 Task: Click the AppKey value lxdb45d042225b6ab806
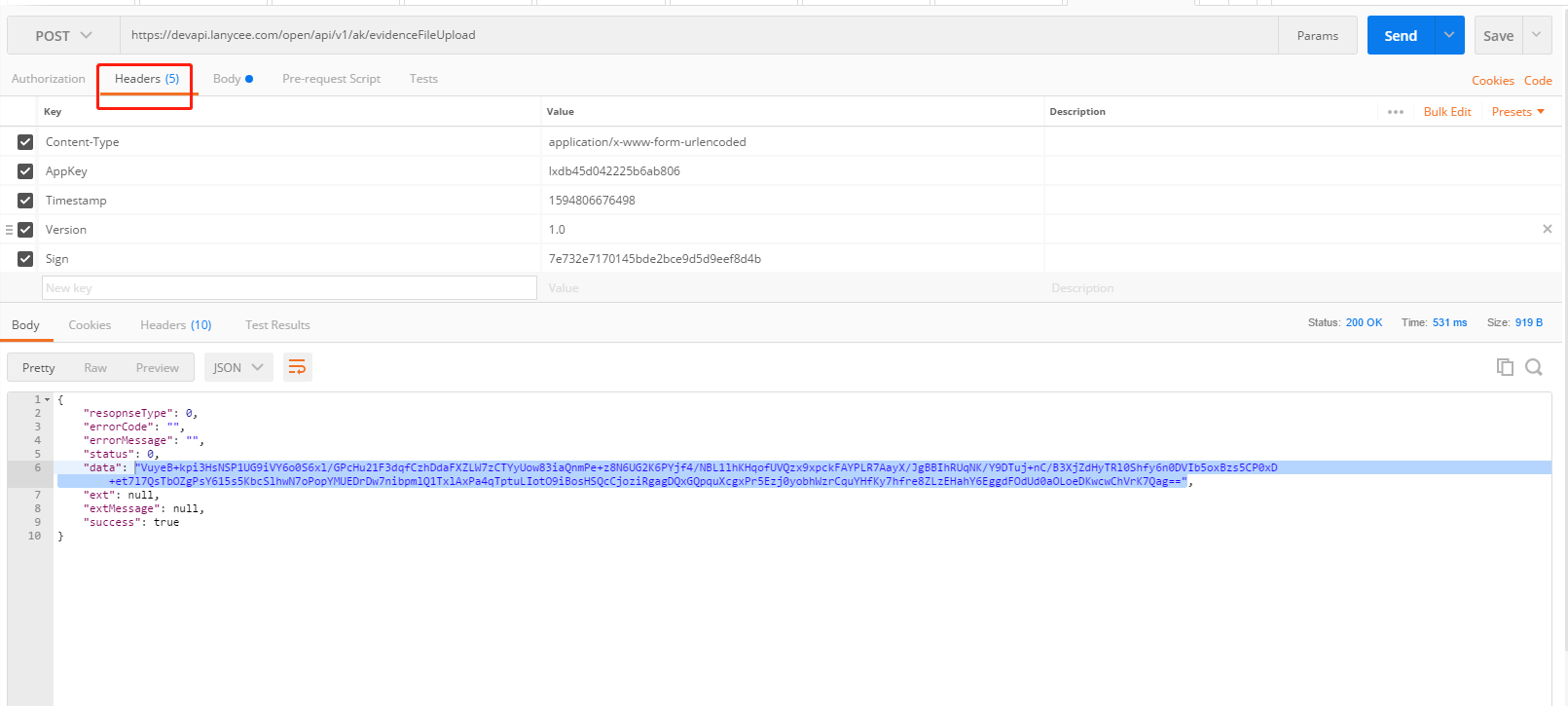tap(614, 171)
